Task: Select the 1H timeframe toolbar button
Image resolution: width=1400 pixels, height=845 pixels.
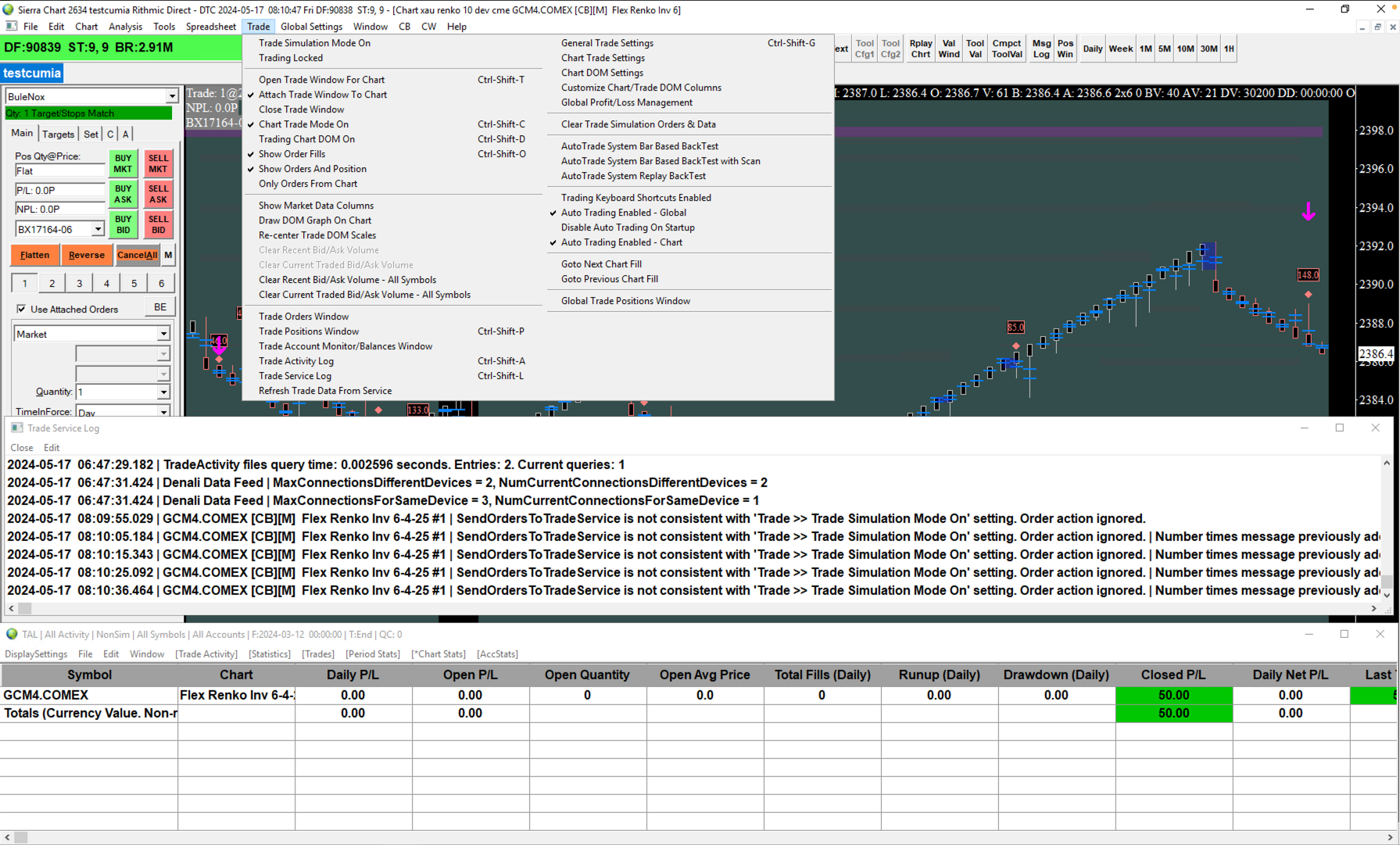Action: coord(1229,48)
